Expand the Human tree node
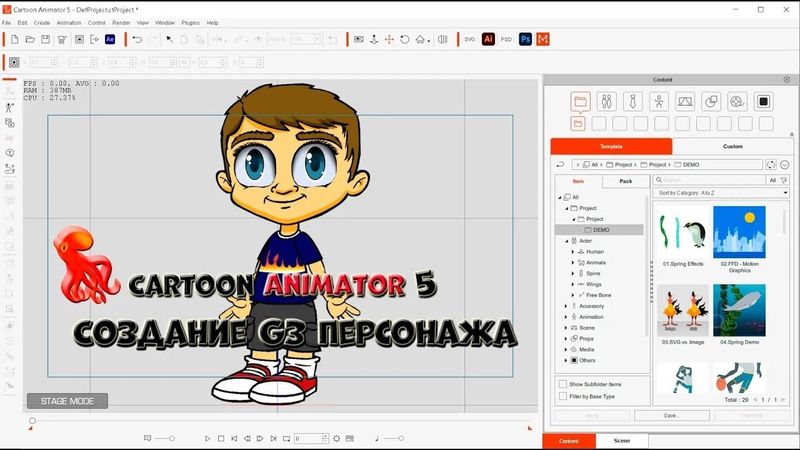This screenshot has width=800, height=450. pyautogui.click(x=572, y=252)
